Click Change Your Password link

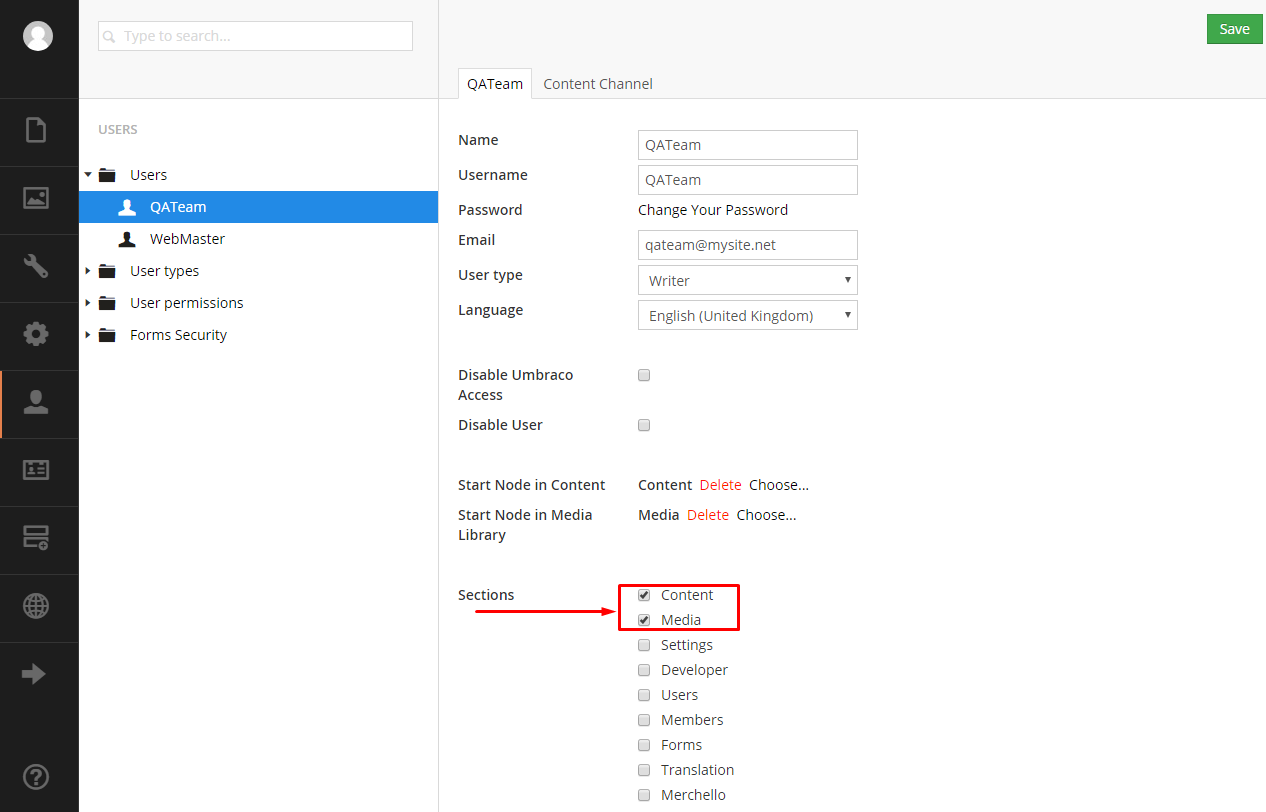(713, 210)
